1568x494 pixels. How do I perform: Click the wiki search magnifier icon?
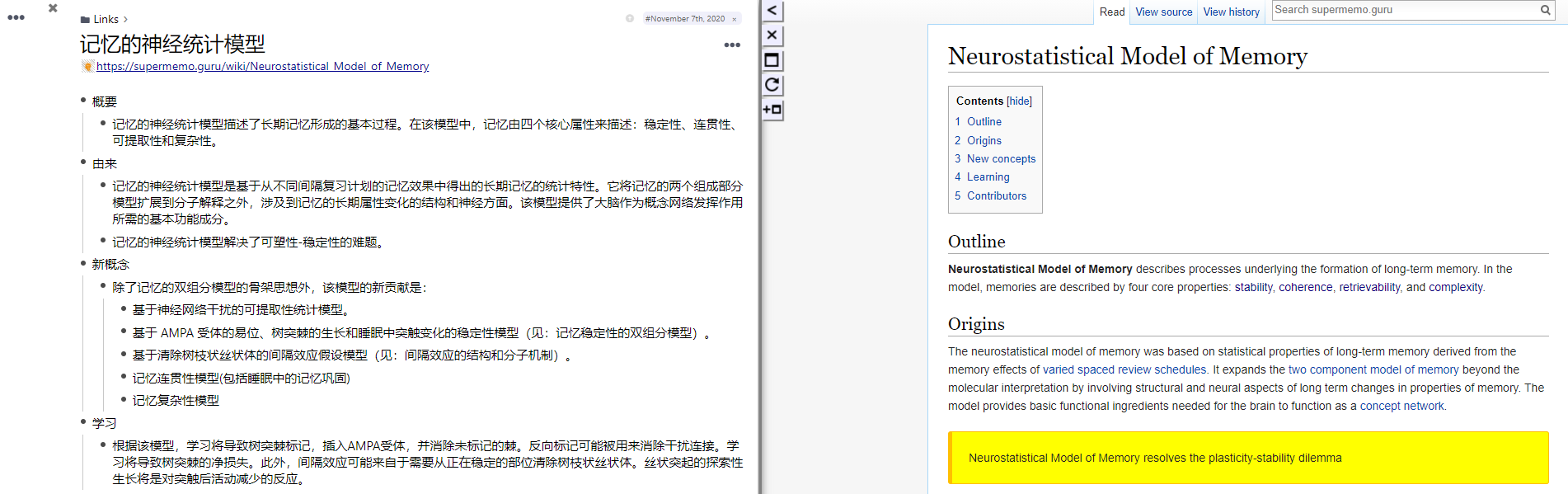[x=1546, y=10]
